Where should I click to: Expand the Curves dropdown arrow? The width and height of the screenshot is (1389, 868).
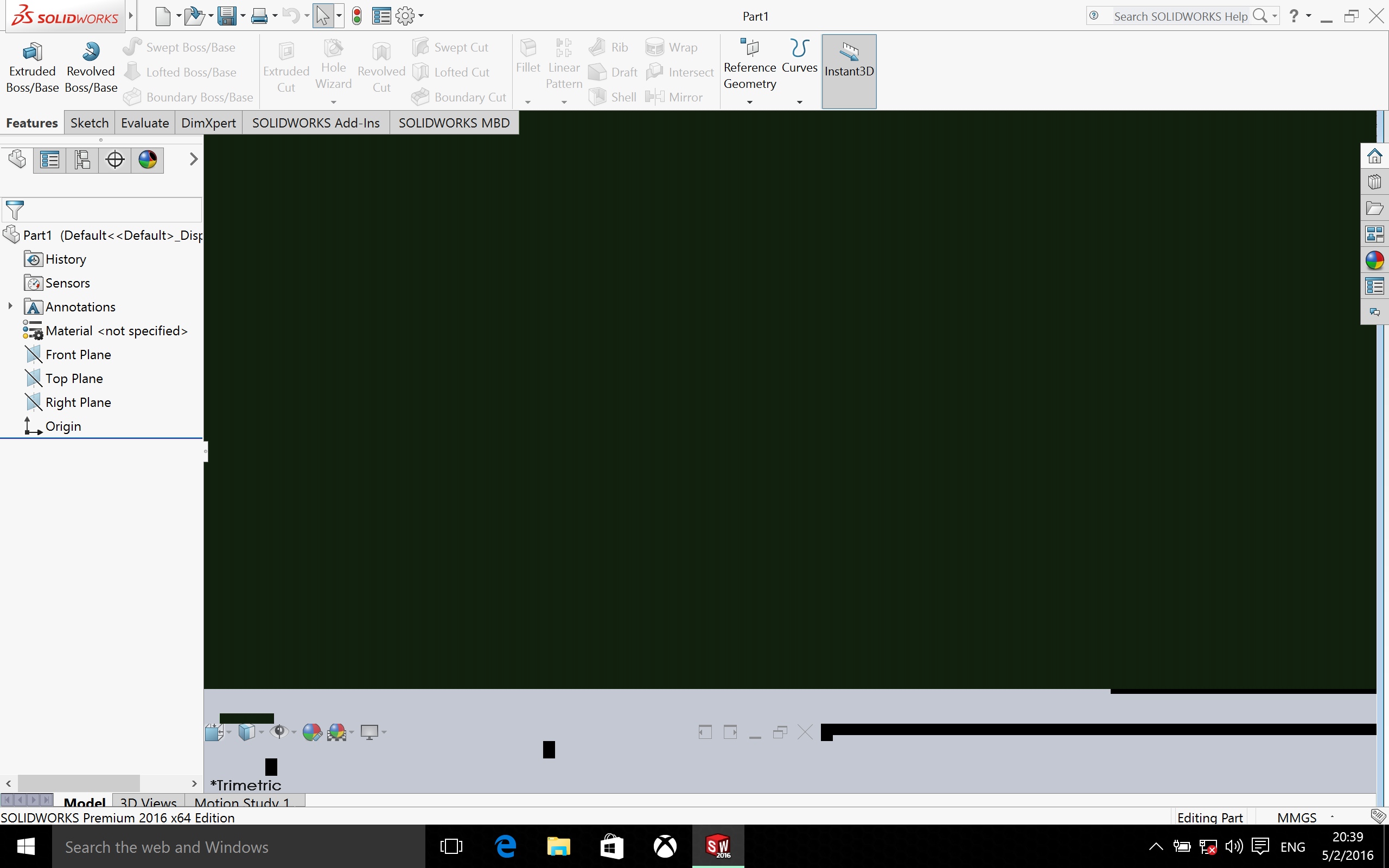(x=800, y=102)
